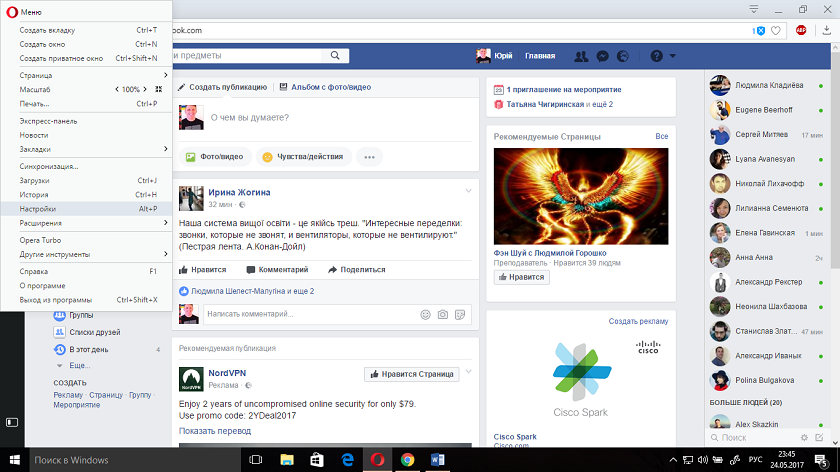Bookmark page with the heart icon
840x472 pixels.
[775, 30]
